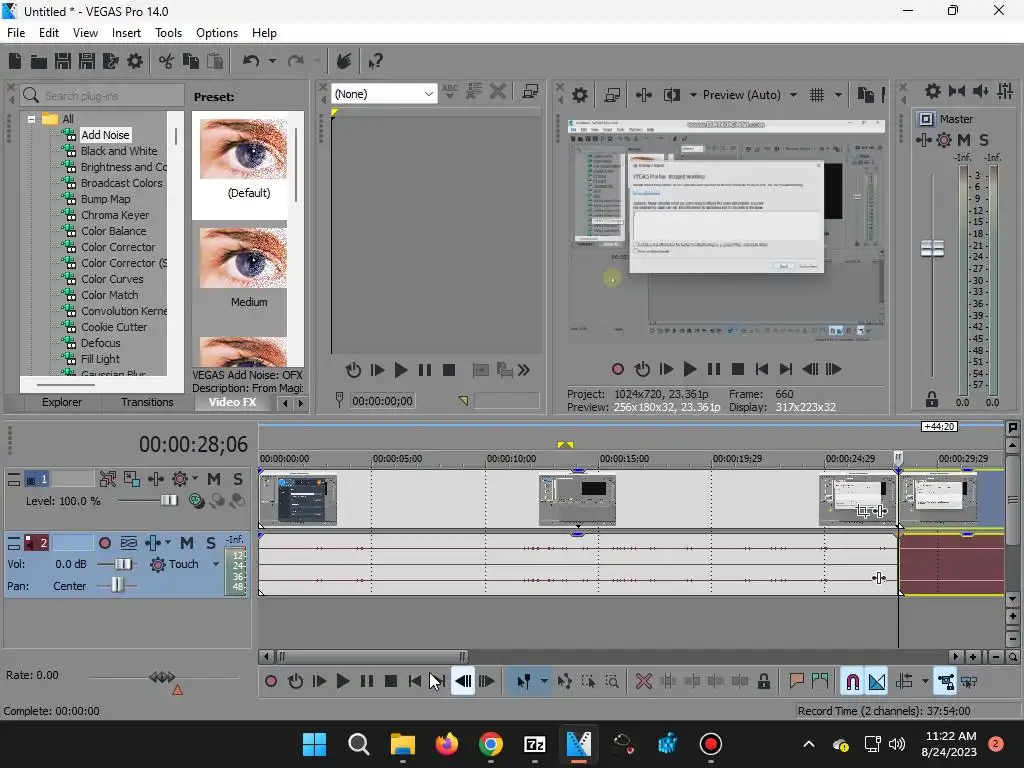Viewport: 1024px width, 768px height.
Task: Open the Options menu
Action: [x=217, y=33]
